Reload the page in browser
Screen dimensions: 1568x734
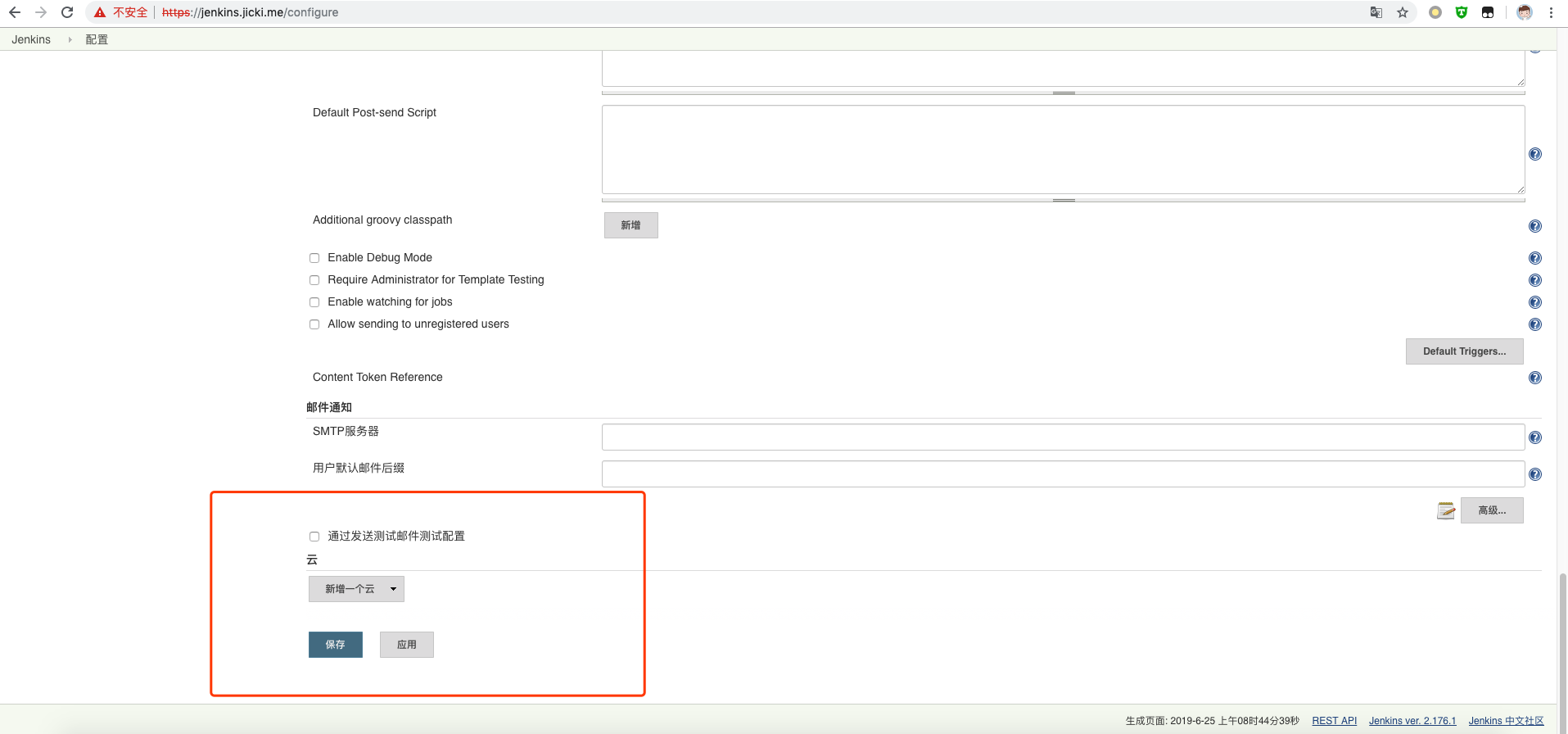(x=67, y=12)
